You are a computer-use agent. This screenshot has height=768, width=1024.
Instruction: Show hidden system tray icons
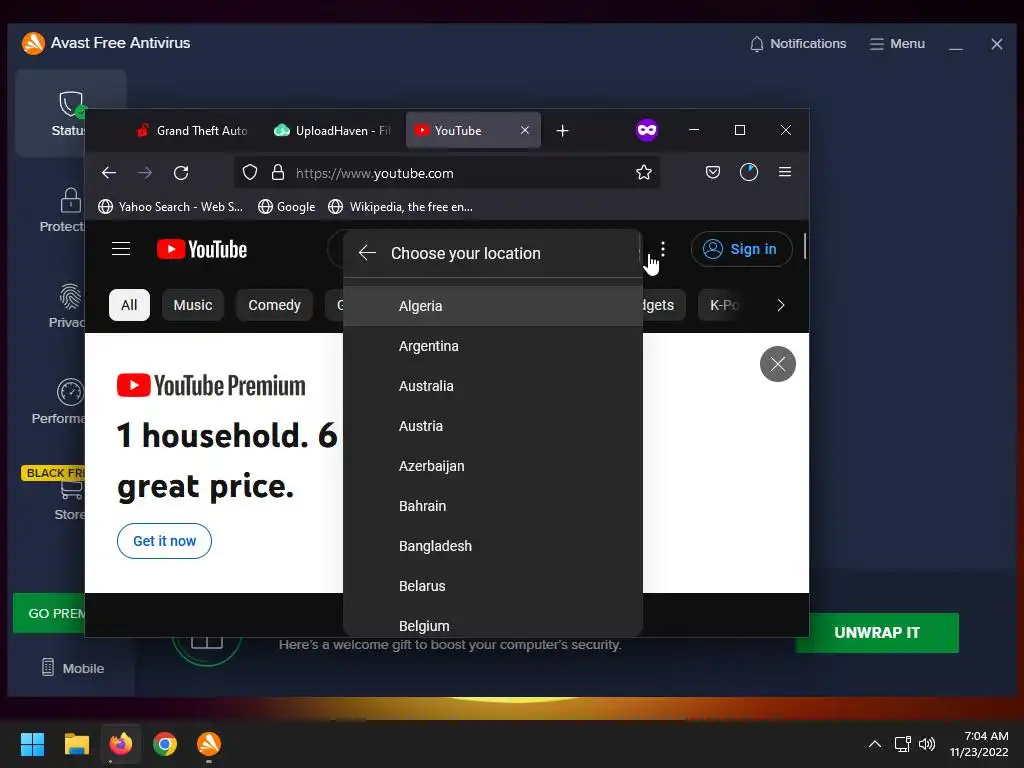point(875,744)
